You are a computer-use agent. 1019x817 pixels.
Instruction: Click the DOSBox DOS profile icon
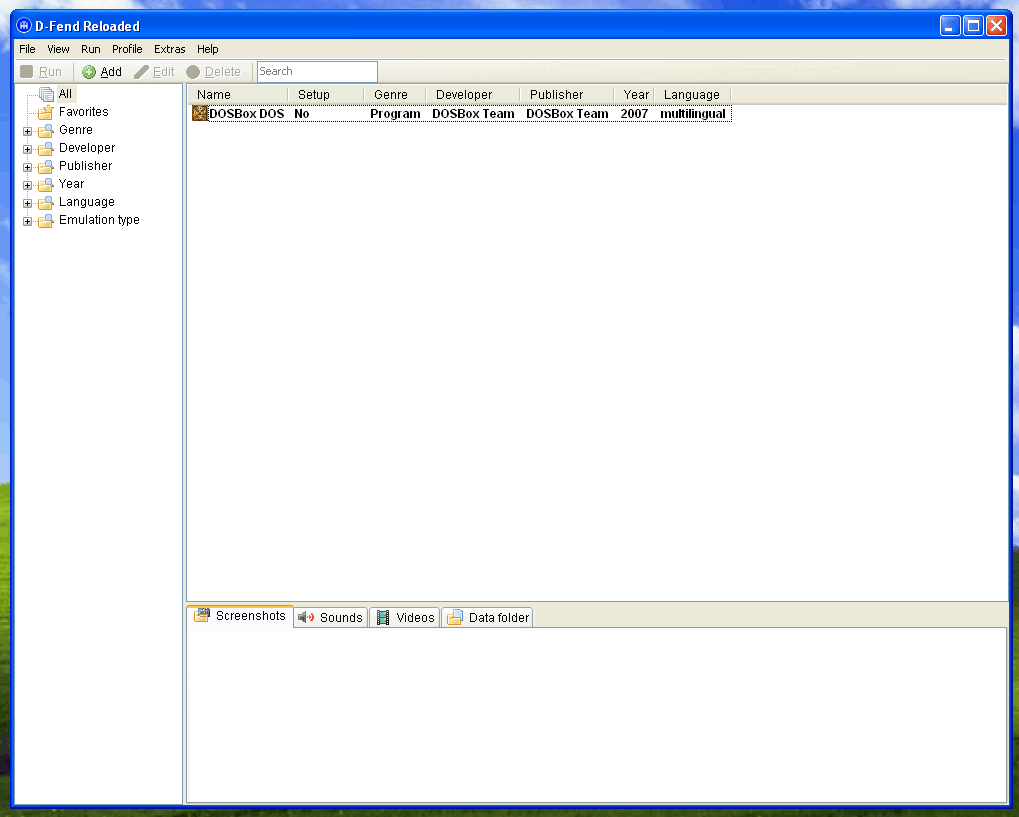[200, 114]
